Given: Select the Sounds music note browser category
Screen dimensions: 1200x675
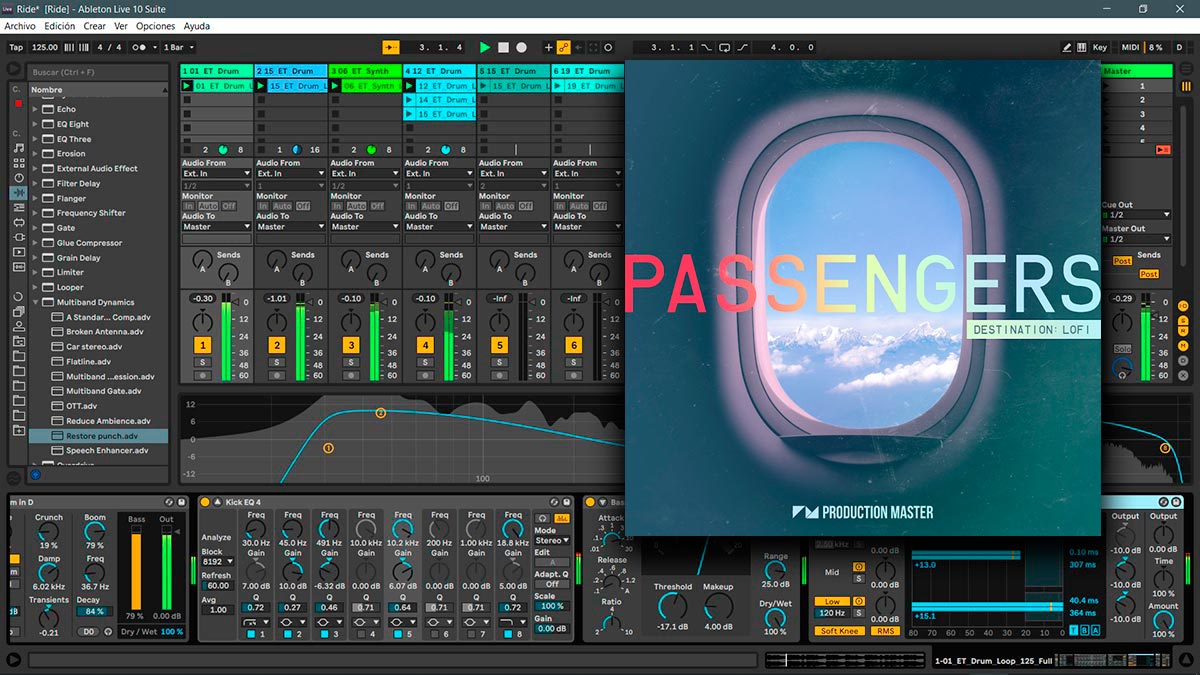Looking at the screenshot, I should coord(17,148).
